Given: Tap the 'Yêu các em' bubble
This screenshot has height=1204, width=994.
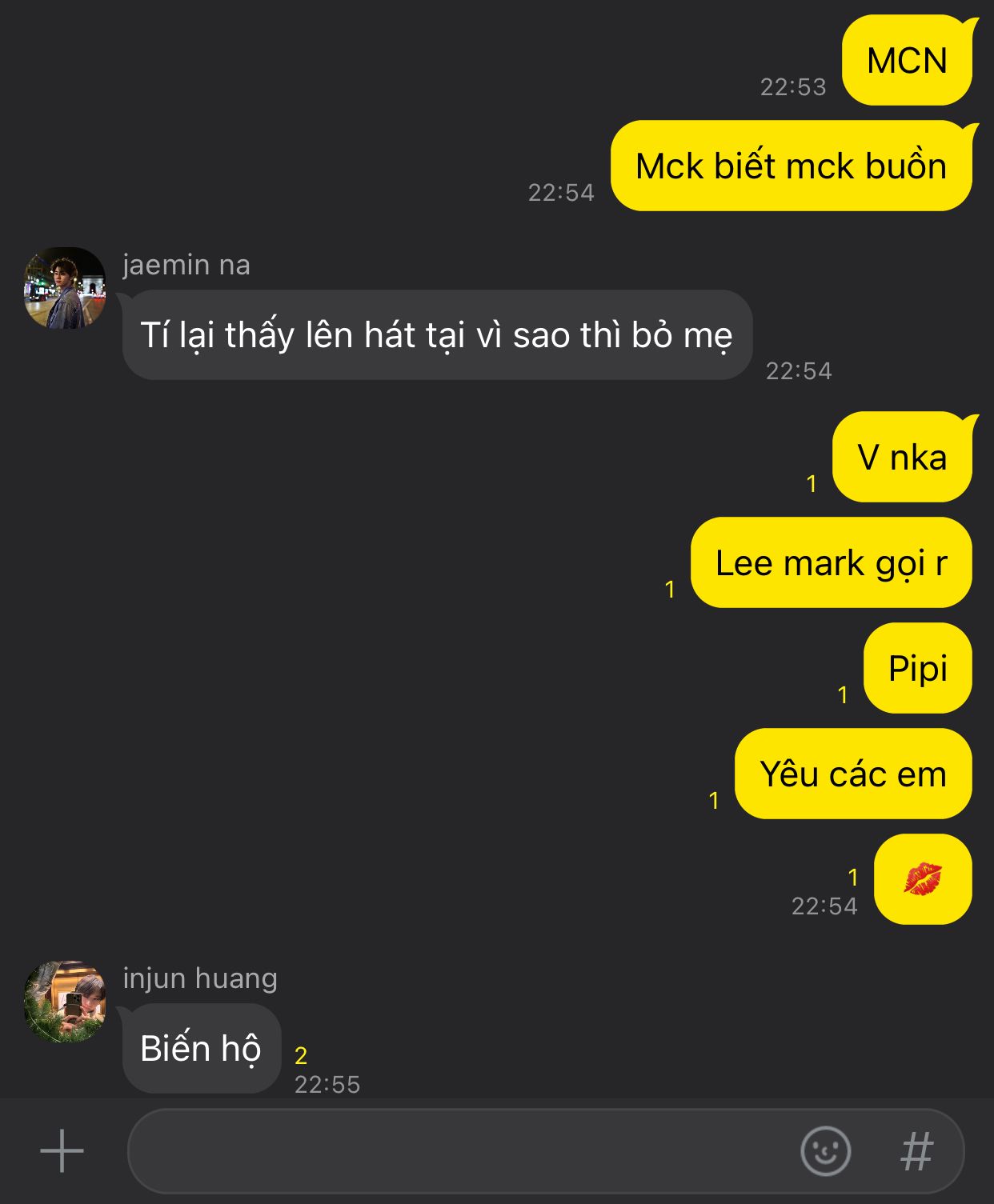Looking at the screenshot, I should [x=853, y=774].
